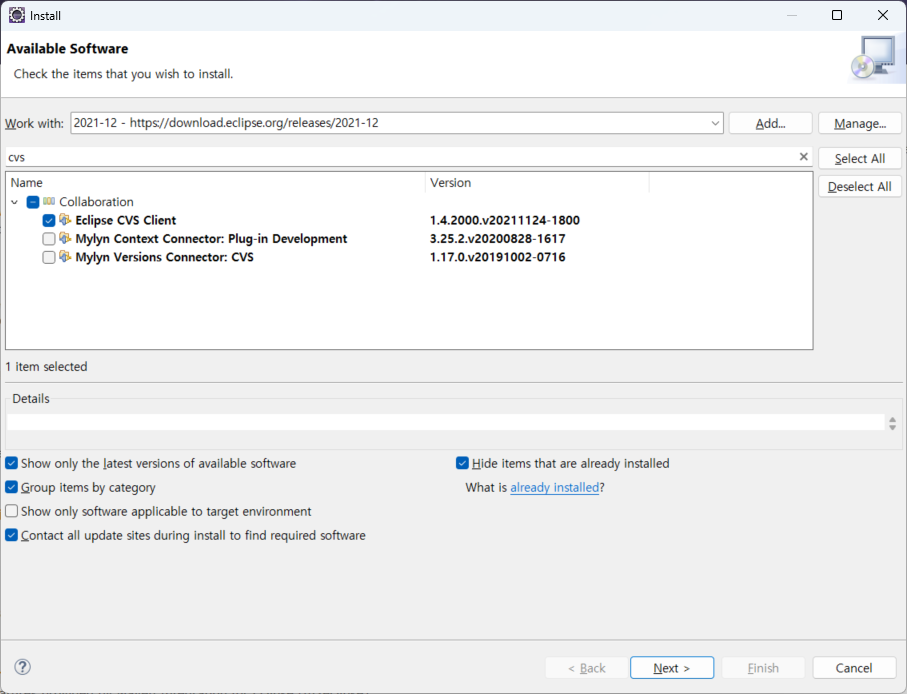Viewport: 907px width, 694px height.
Task: Click the 1 item selected status text
Action: point(46,367)
